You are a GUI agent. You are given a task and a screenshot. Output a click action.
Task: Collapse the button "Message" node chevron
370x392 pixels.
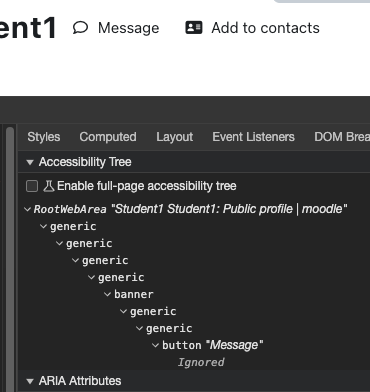(x=155, y=345)
